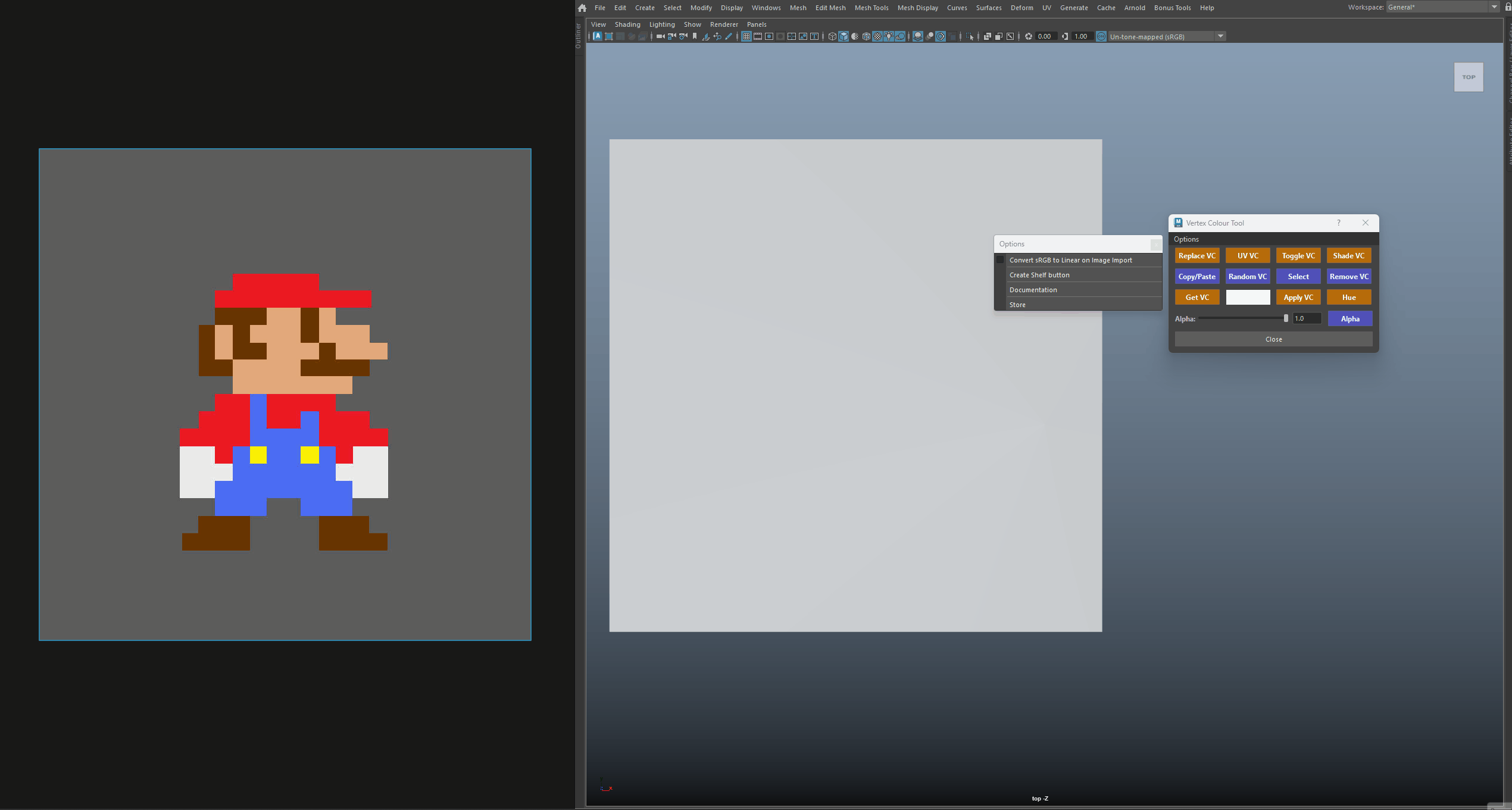Screen dimensions: 1512x810
Task: Click the Use Default Material icon
Action: (x=855, y=36)
